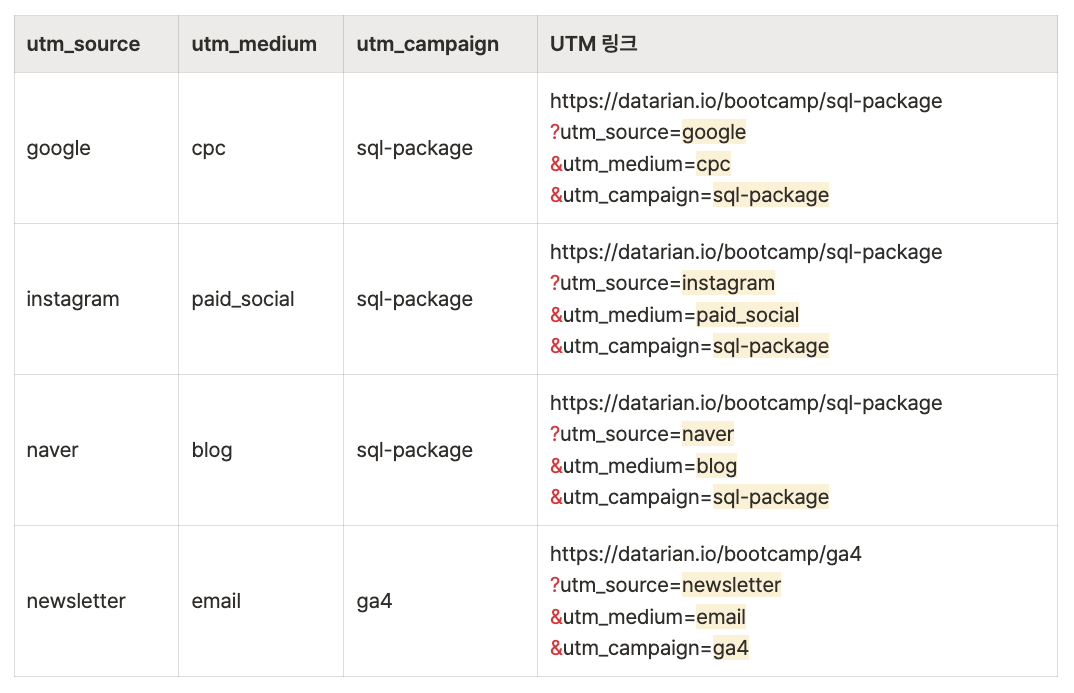Click highlighted utm_medium=email value

(721, 617)
